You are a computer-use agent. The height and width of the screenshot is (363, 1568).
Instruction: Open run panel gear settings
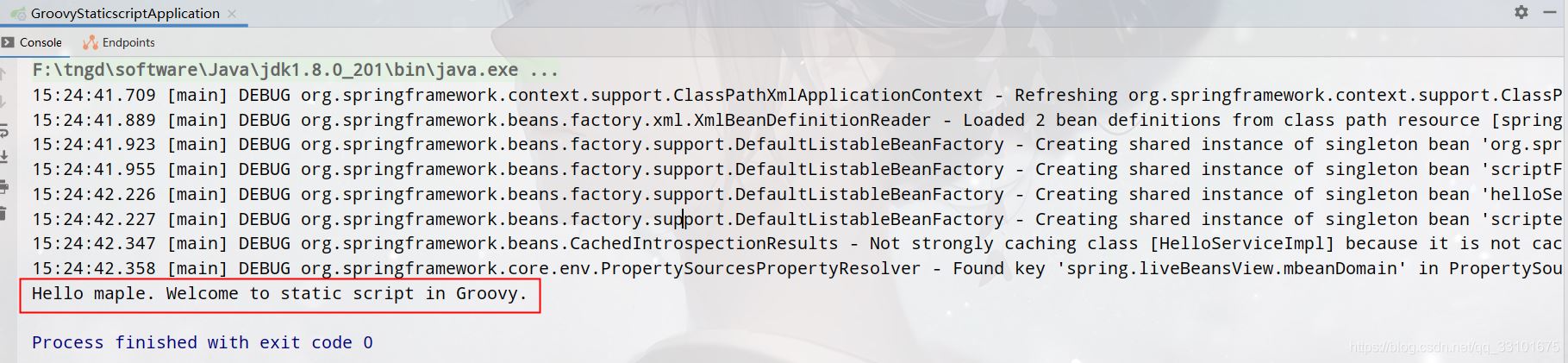coord(1521,12)
